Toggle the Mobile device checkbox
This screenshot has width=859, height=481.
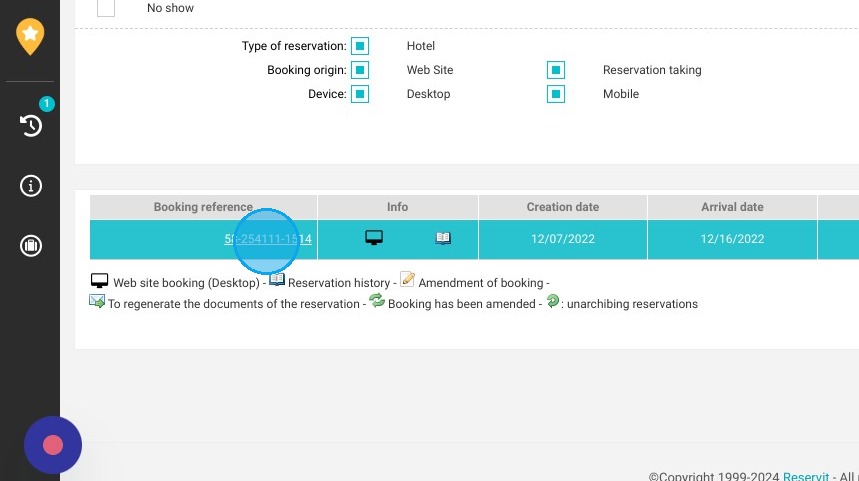pos(556,94)
